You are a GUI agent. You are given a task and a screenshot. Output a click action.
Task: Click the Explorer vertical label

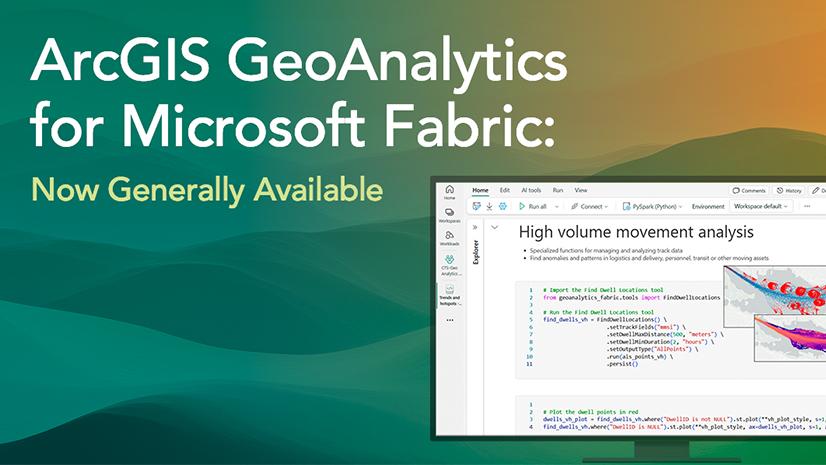point(476,252)
